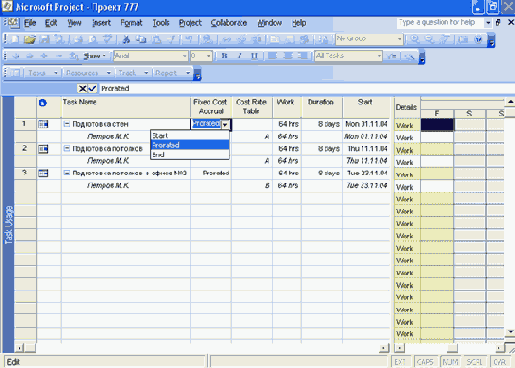The image size is (515, 368).
Task: Collapse the 'Подготовка стен' task outline
Action: pyautogui.click(x=67, y=124)
